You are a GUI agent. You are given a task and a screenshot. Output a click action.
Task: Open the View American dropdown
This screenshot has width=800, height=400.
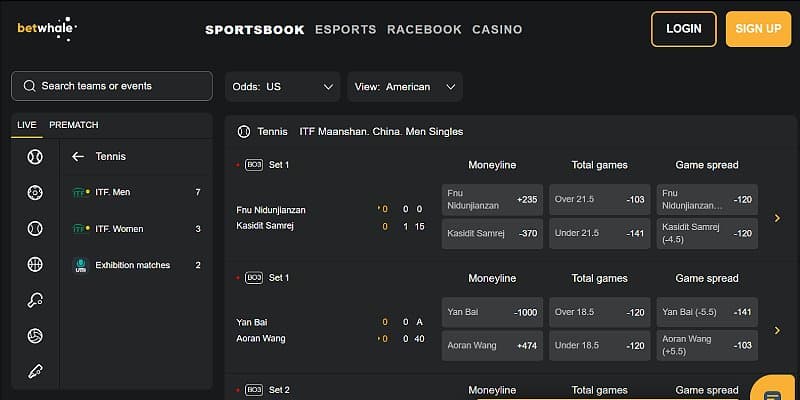(x=404, y=87)
